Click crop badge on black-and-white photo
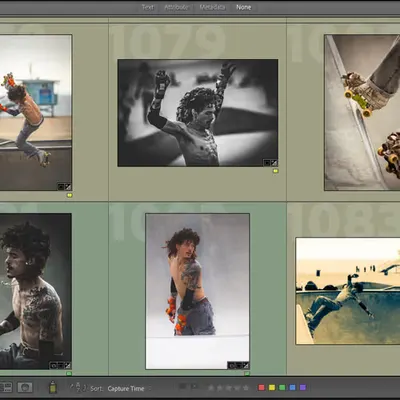 point(267,163)
